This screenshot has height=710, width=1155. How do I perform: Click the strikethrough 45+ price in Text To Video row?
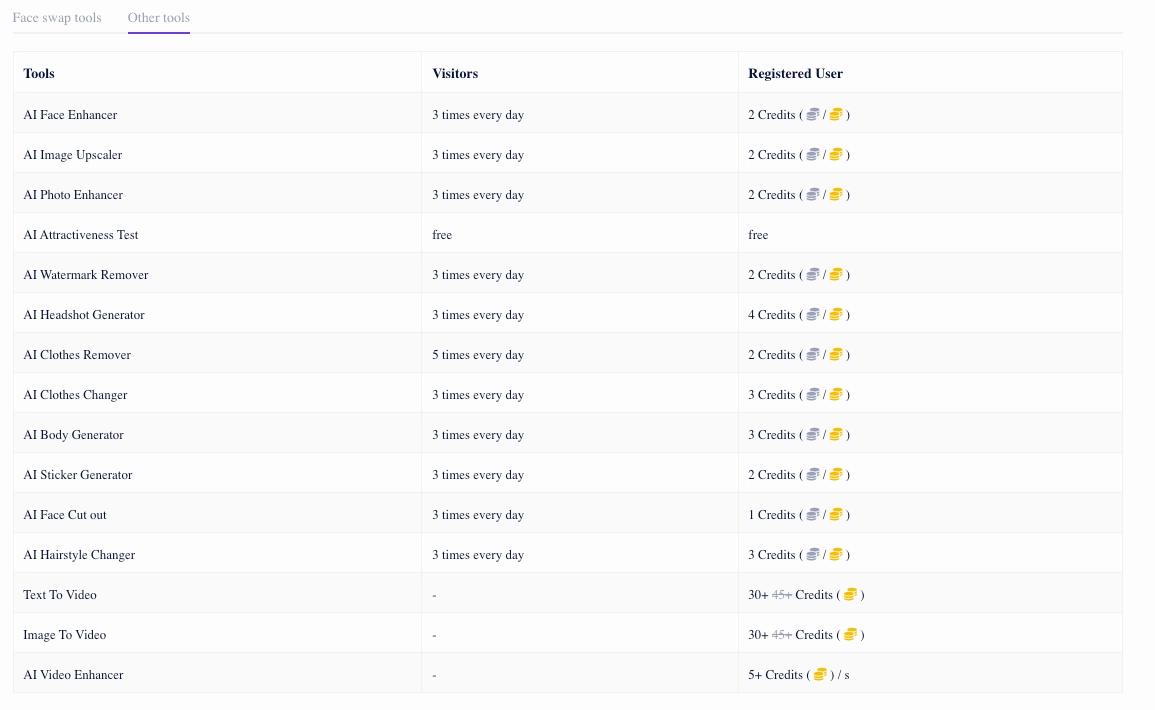tap(782, 595)
